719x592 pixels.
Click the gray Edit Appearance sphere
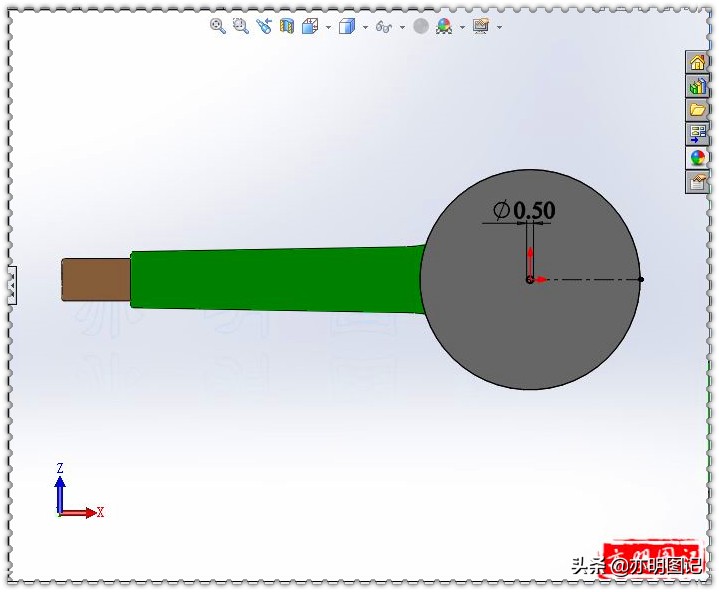421,26
